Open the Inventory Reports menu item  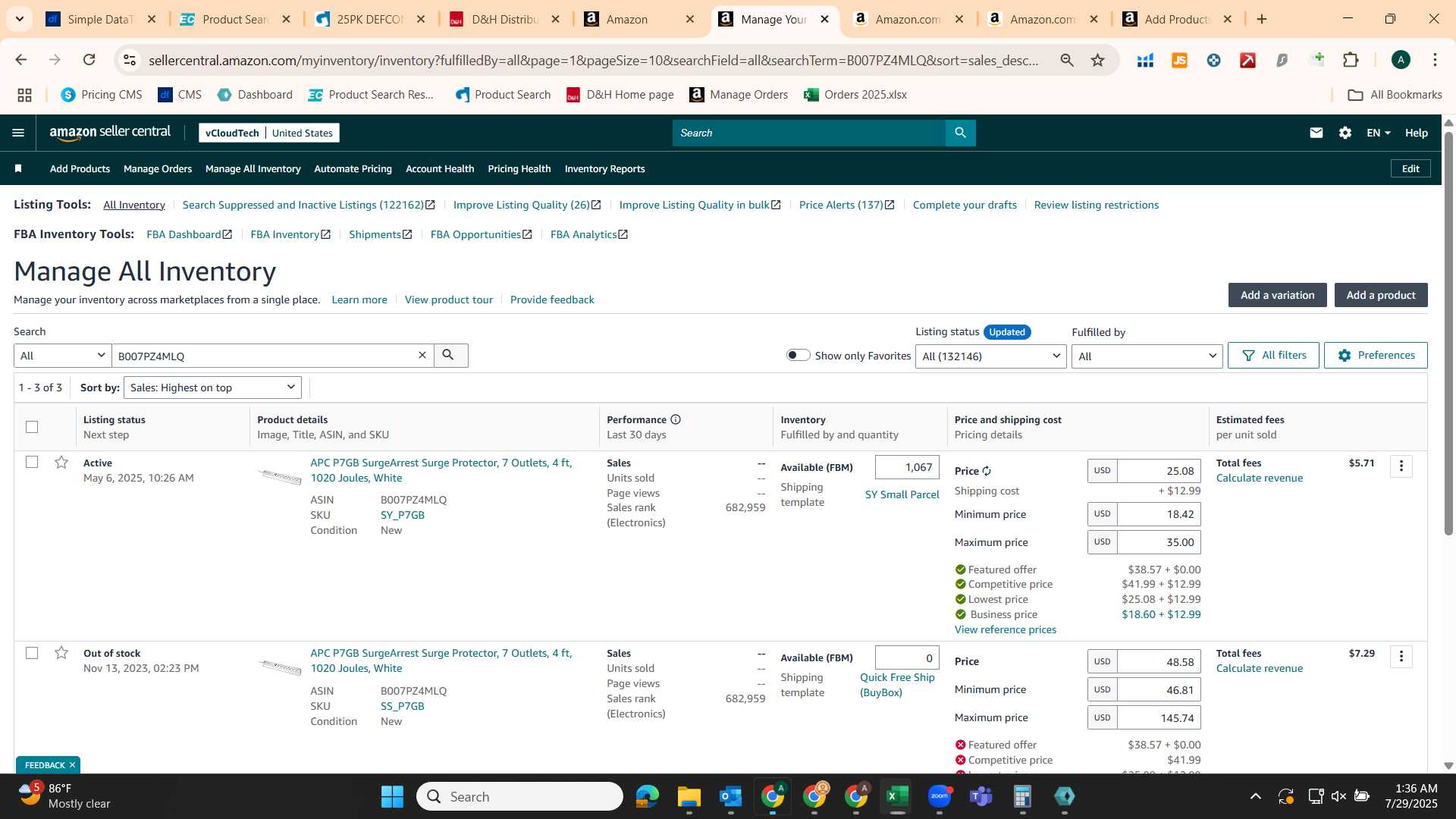point(604,168)
